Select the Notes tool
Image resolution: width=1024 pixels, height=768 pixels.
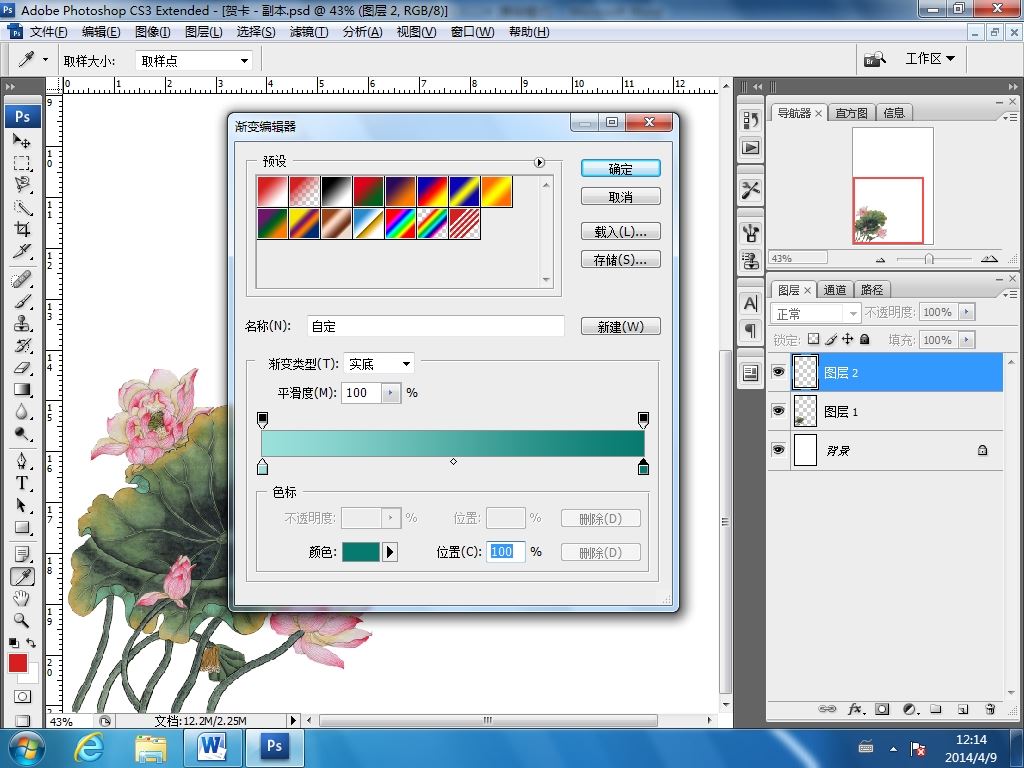tap(22, 554)
